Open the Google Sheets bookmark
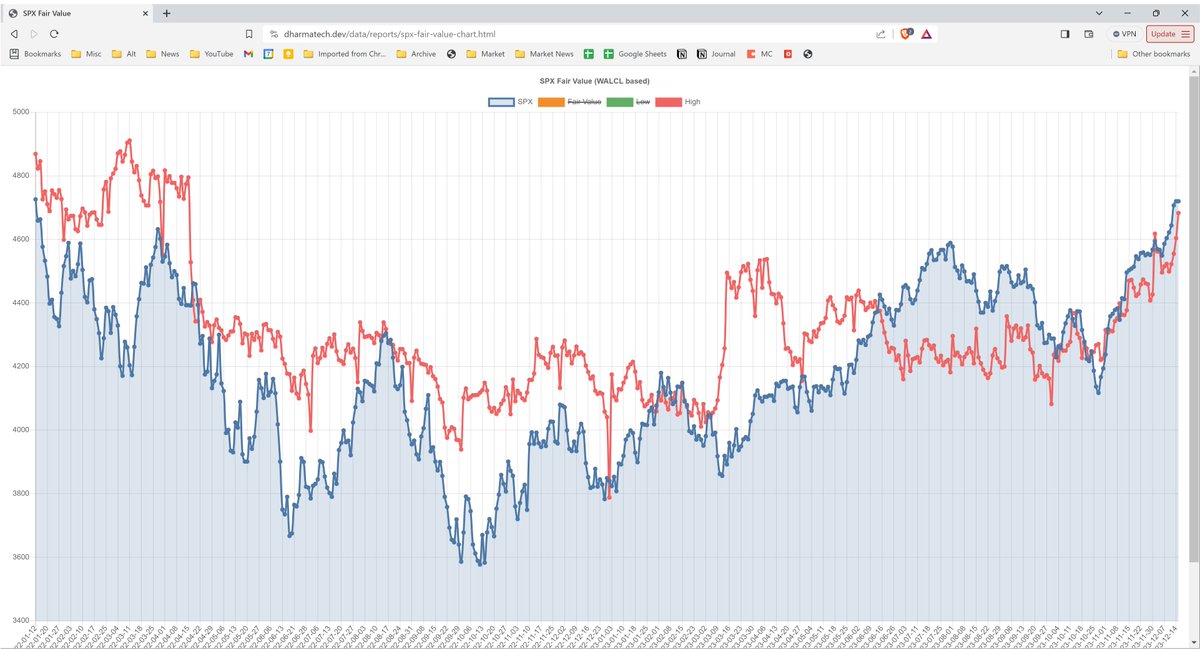This screenshot has height=649, width=1200. tap(635, 54)
